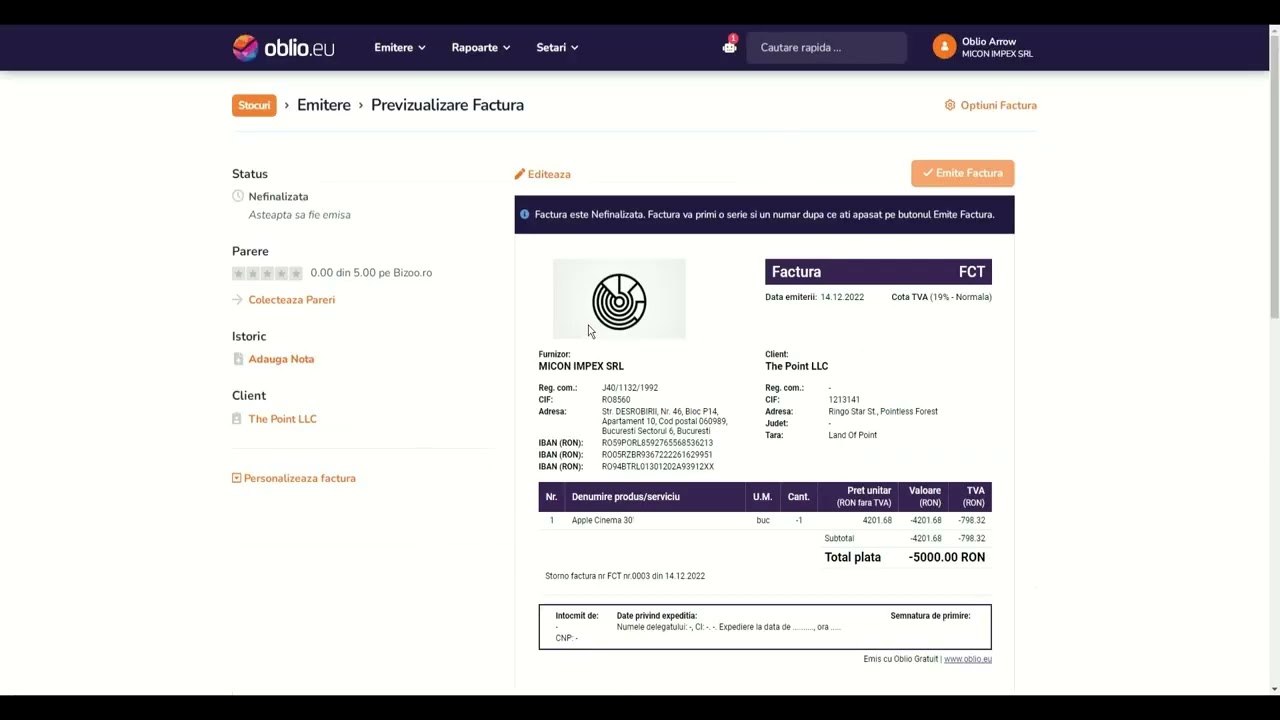Click the Apple Cinema 30' product row
This screenshot has width=1280, height=720.
point(765,520)
